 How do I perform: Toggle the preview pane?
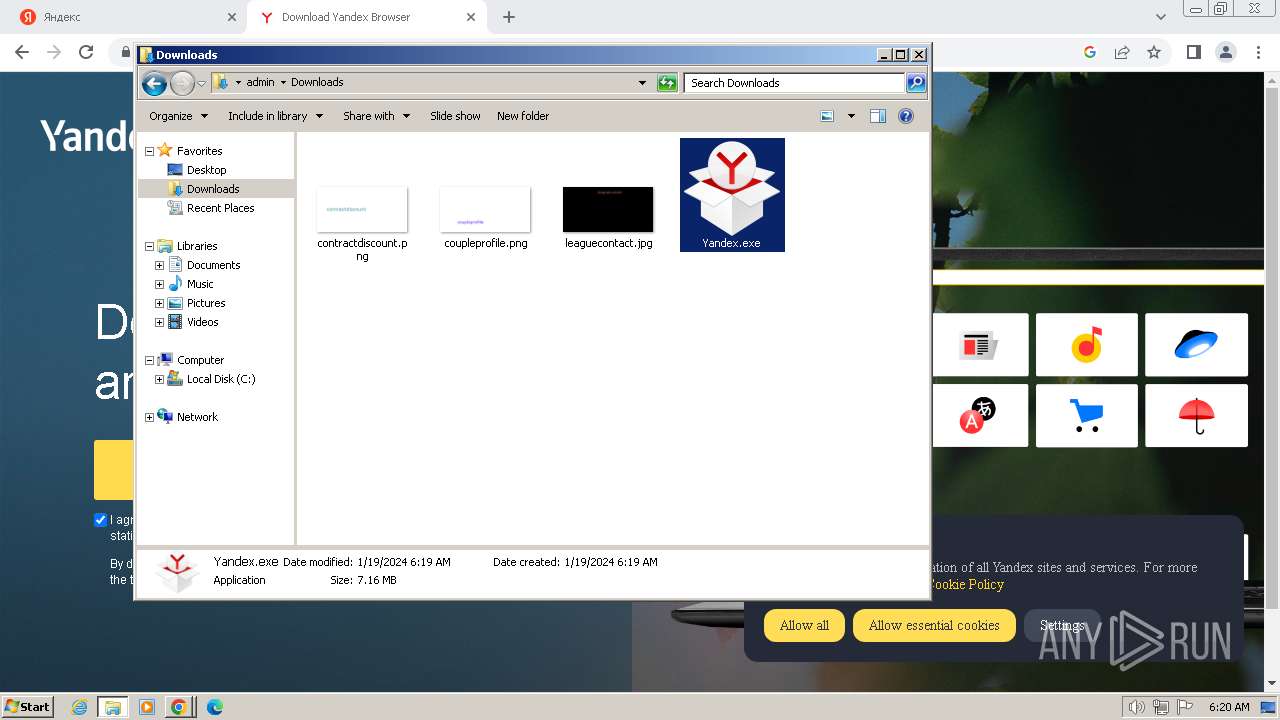[x=878, y=116]
